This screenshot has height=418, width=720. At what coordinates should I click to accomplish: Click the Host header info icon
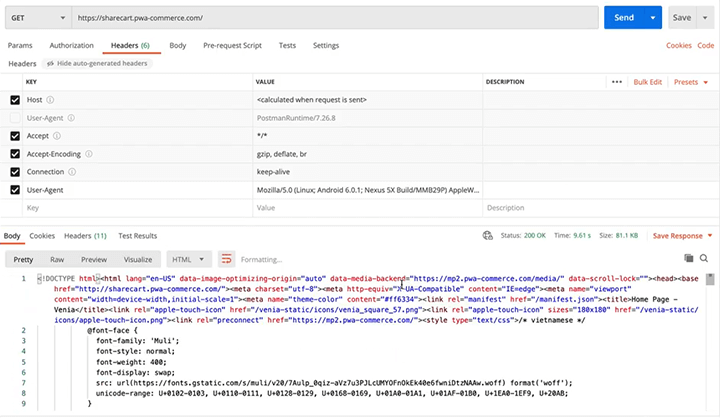[50, 100]
